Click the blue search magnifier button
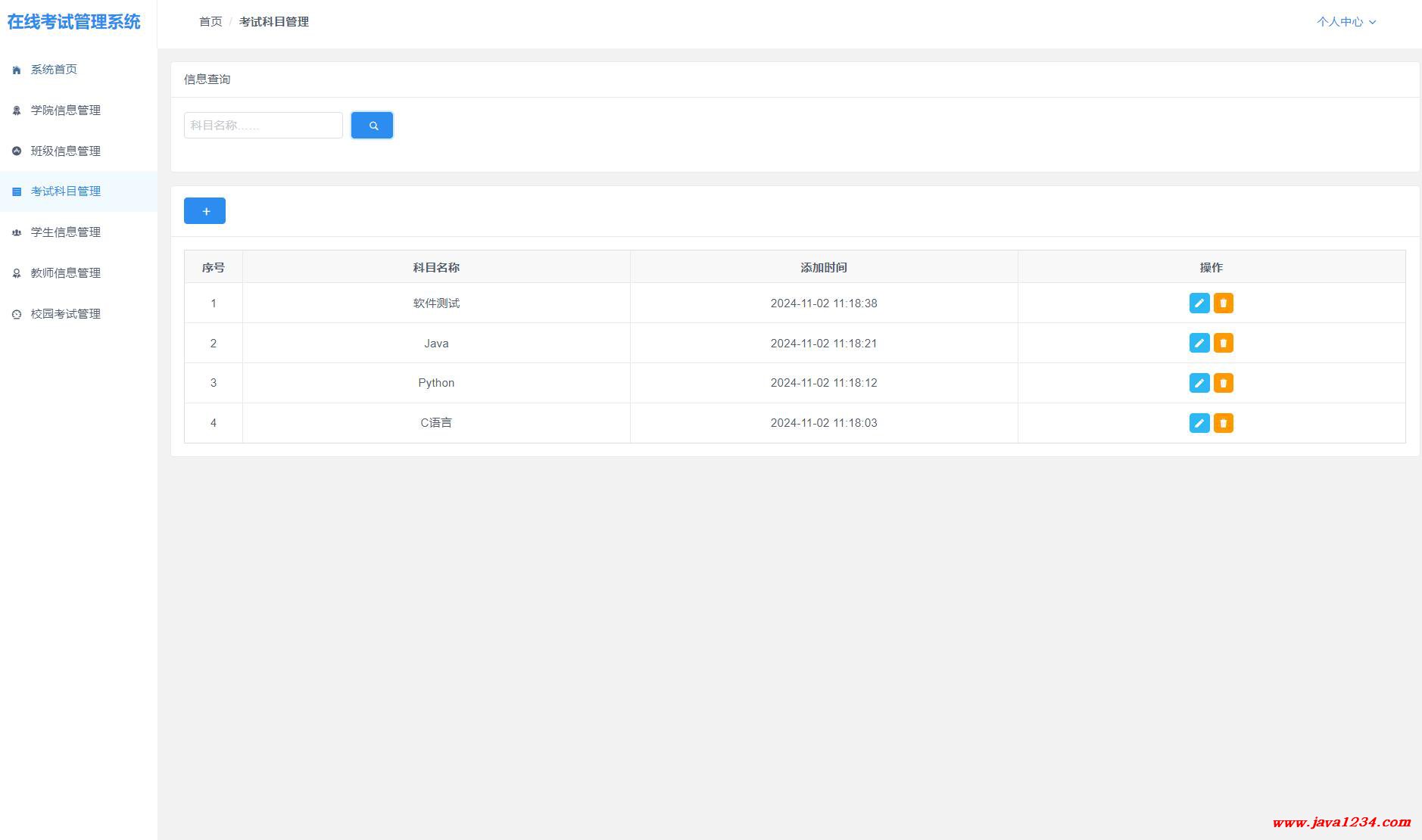The width and height of the screenshot is (1422, 840). pyautogui.click(x=372, y=126)
